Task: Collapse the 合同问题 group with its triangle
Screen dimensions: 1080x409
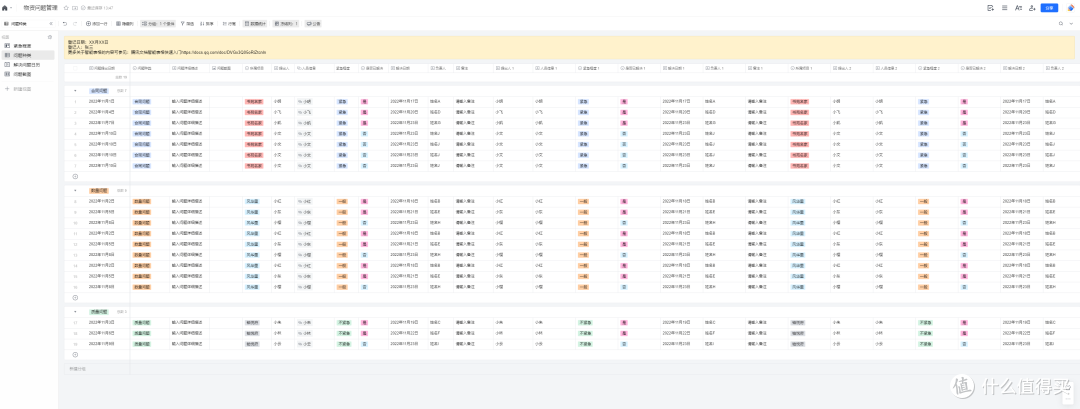Action: click(75, 90)
